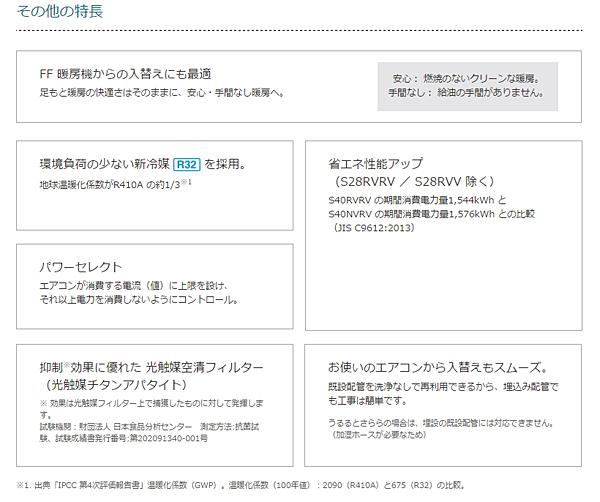The height and width of the screenshot is (502, 600).
Task: Click text 試験機関：財団法人 日本食品分析センター
Action: pyautogui.click(x=116, y=426)
